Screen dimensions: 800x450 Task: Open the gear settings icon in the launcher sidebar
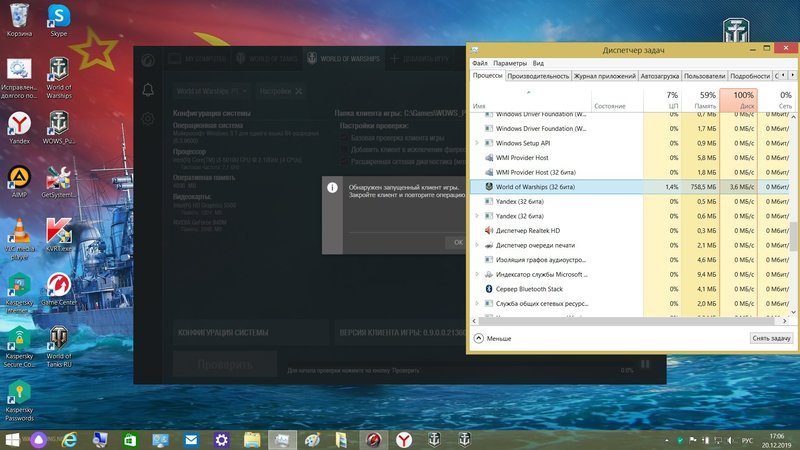[x=148, y=119]
